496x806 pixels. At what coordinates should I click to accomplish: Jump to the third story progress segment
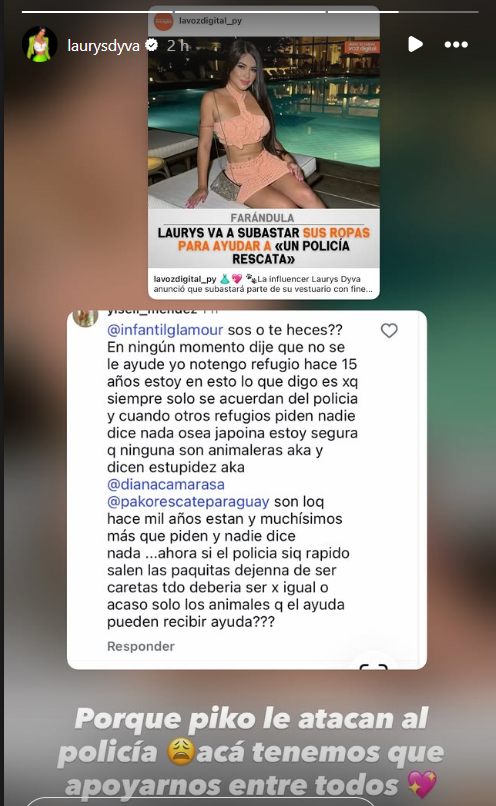pos(403,11)
